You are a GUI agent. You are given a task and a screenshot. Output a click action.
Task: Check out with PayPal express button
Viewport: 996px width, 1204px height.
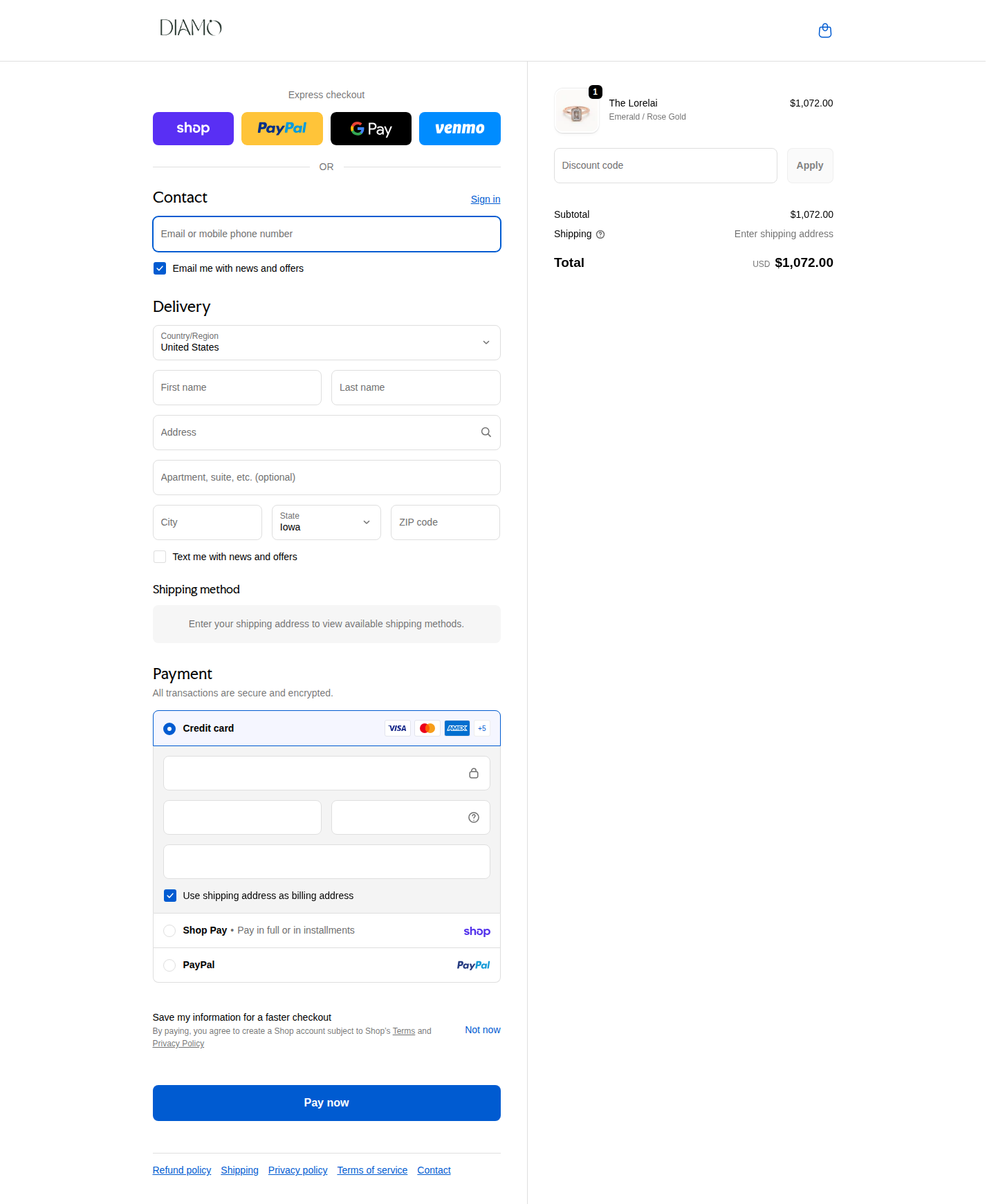(x=282, y=129)
